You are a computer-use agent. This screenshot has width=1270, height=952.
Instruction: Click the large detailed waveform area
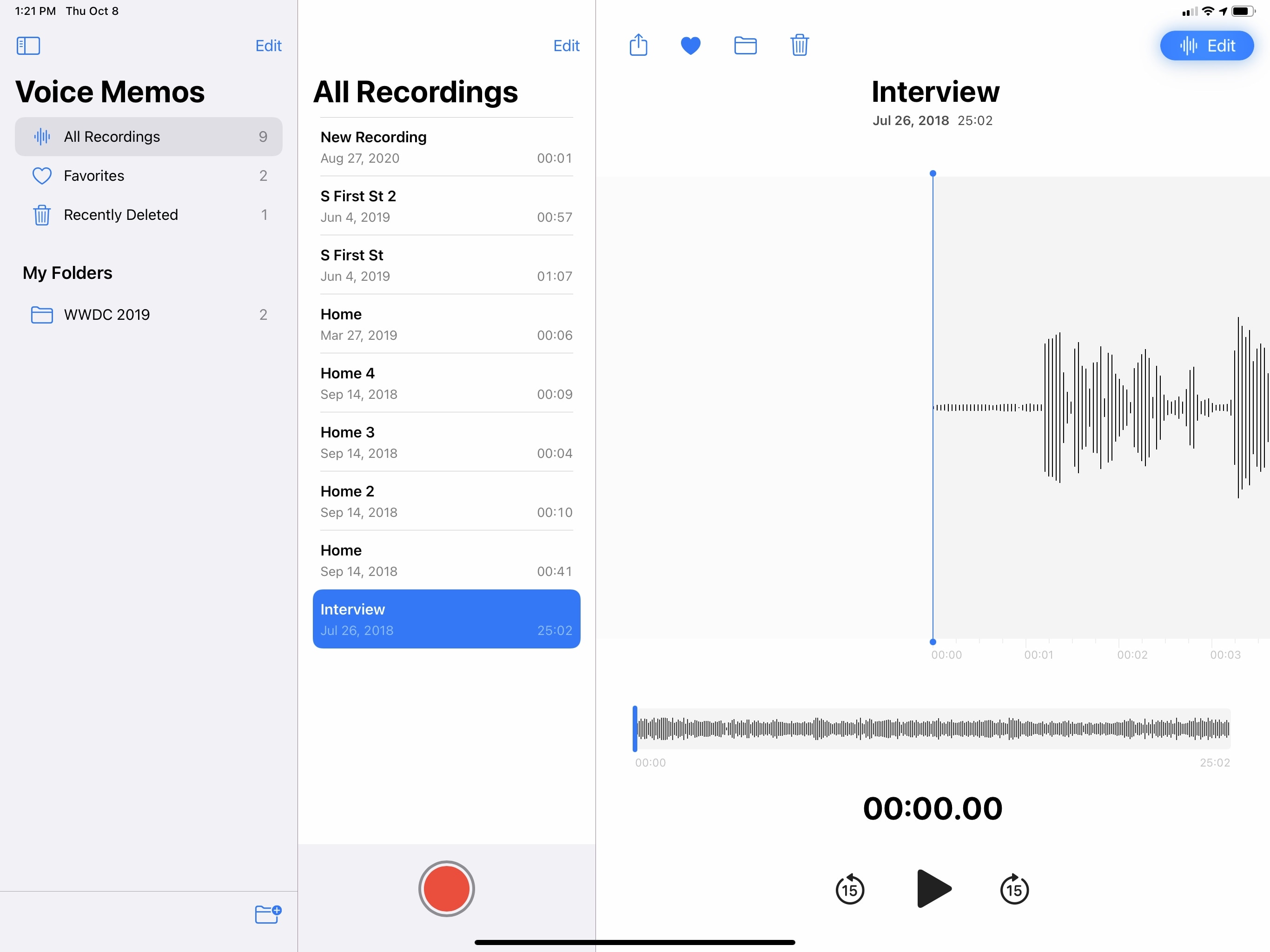933,408
